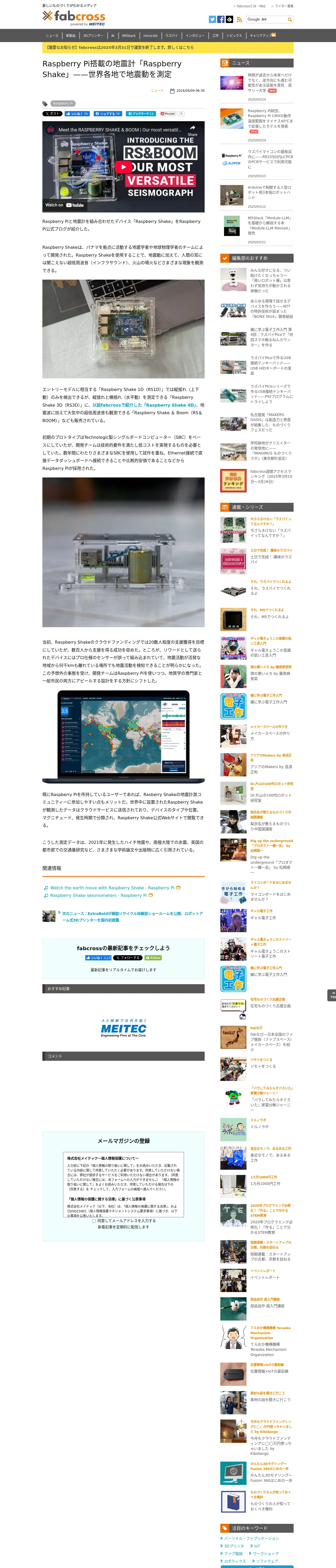Open イベントレポート series link
This screenshot has height=1568, width=336.
[263, 1271]
